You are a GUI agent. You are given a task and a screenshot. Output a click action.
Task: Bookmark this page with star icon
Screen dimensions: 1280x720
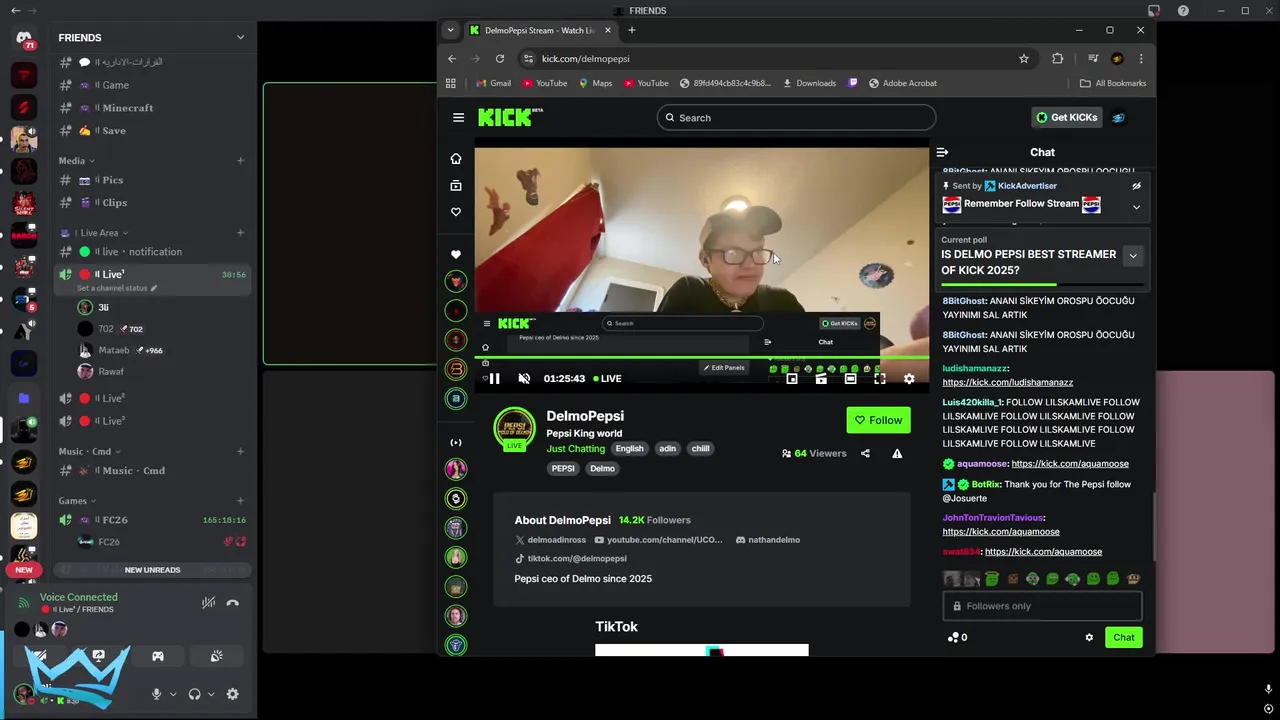pyautogui.click(x=1024, y=59)
